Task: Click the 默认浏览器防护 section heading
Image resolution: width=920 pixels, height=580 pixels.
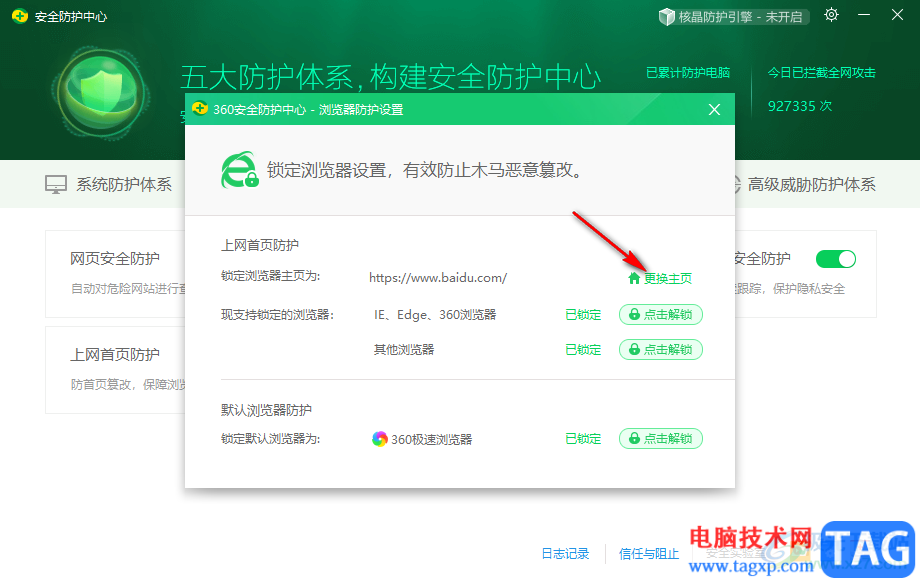Action: coord(266,410)
